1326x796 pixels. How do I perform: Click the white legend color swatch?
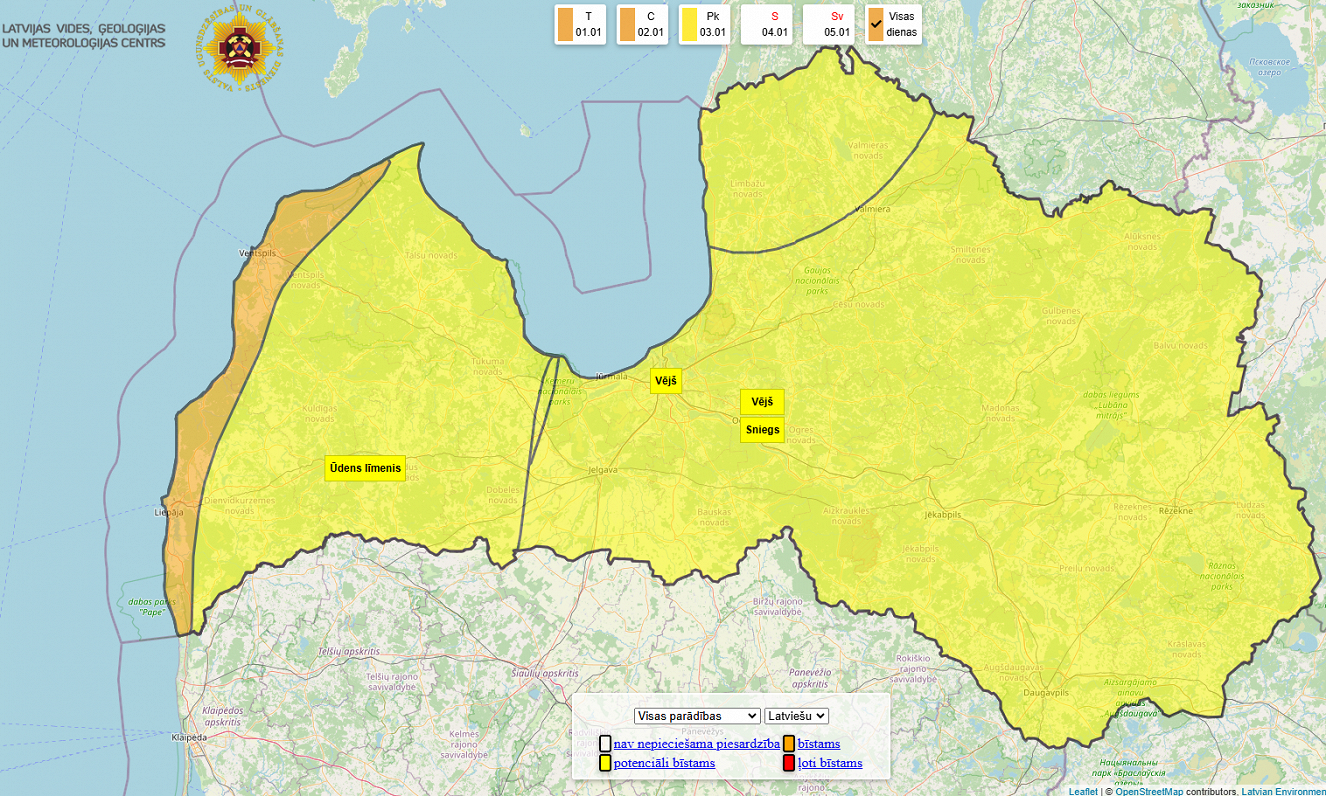point(605,743)
